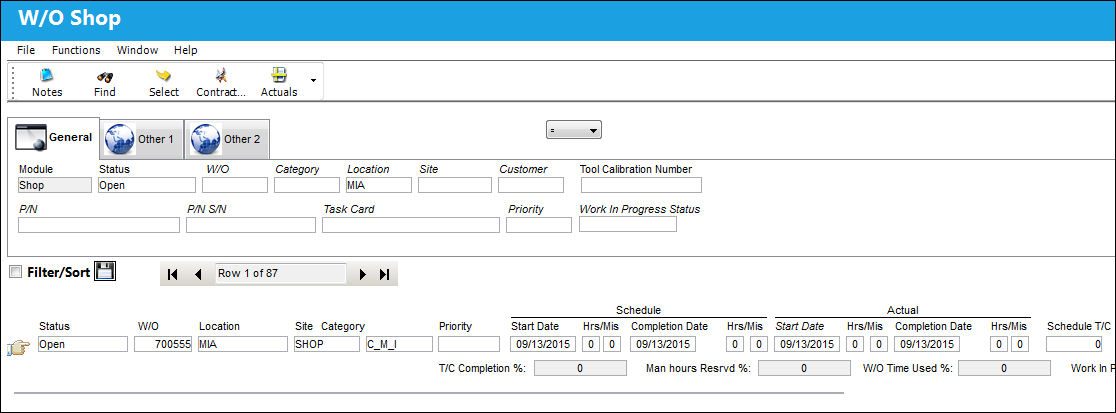Screen dimensions: 1116x413
Task: Expand toolbar overflow arrow next to Actuals
Action: (x=313, y=80)
